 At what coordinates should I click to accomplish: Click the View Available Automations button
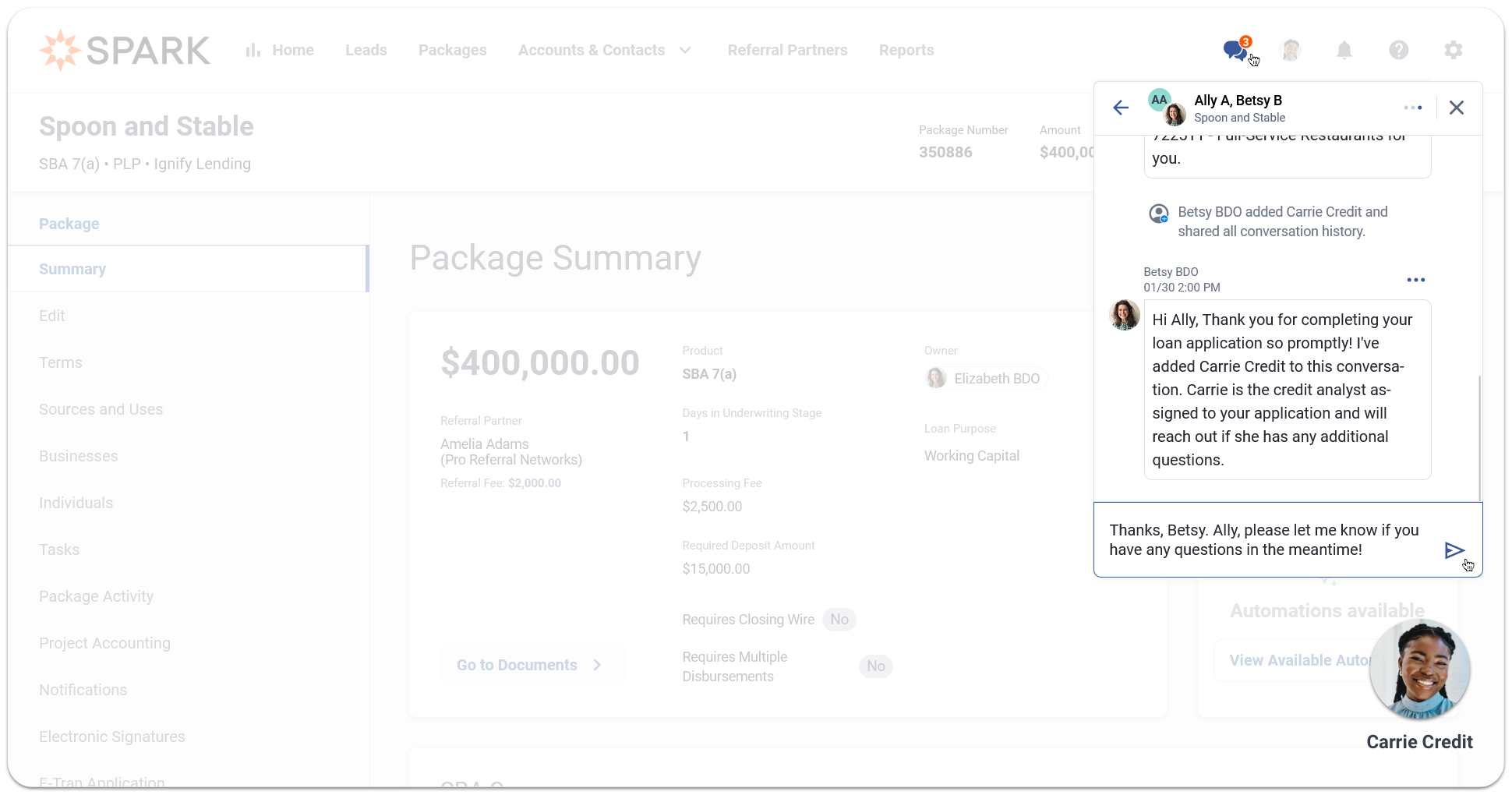tap(1299, 660)
